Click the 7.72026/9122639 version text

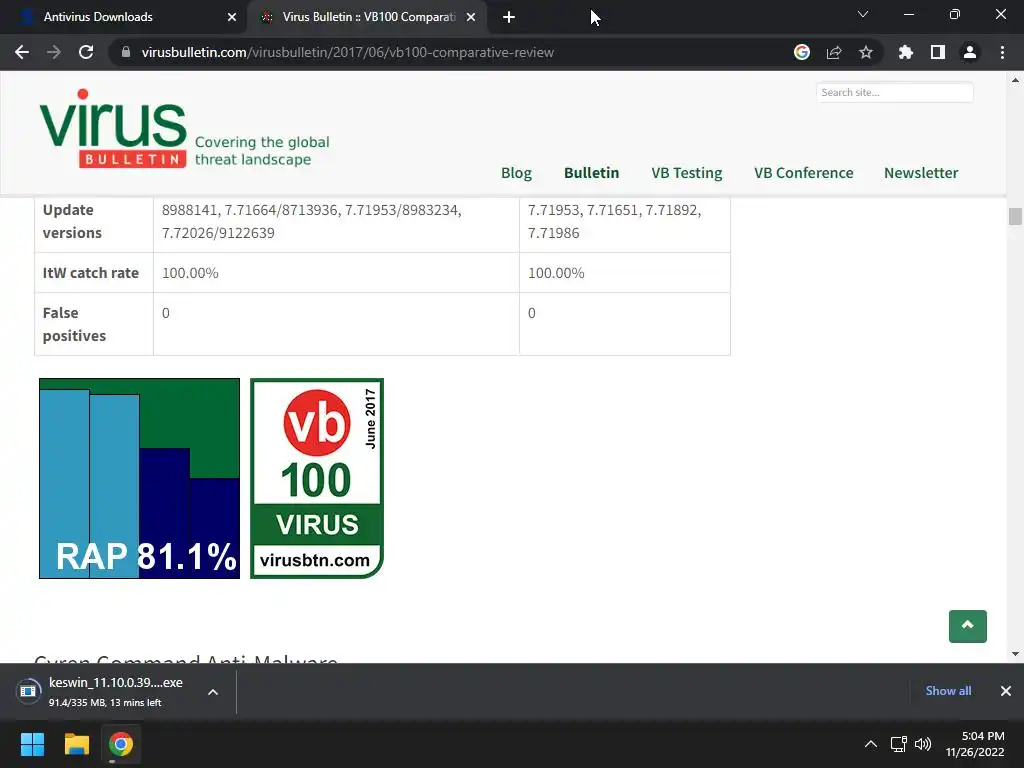[x=218, y=233]
